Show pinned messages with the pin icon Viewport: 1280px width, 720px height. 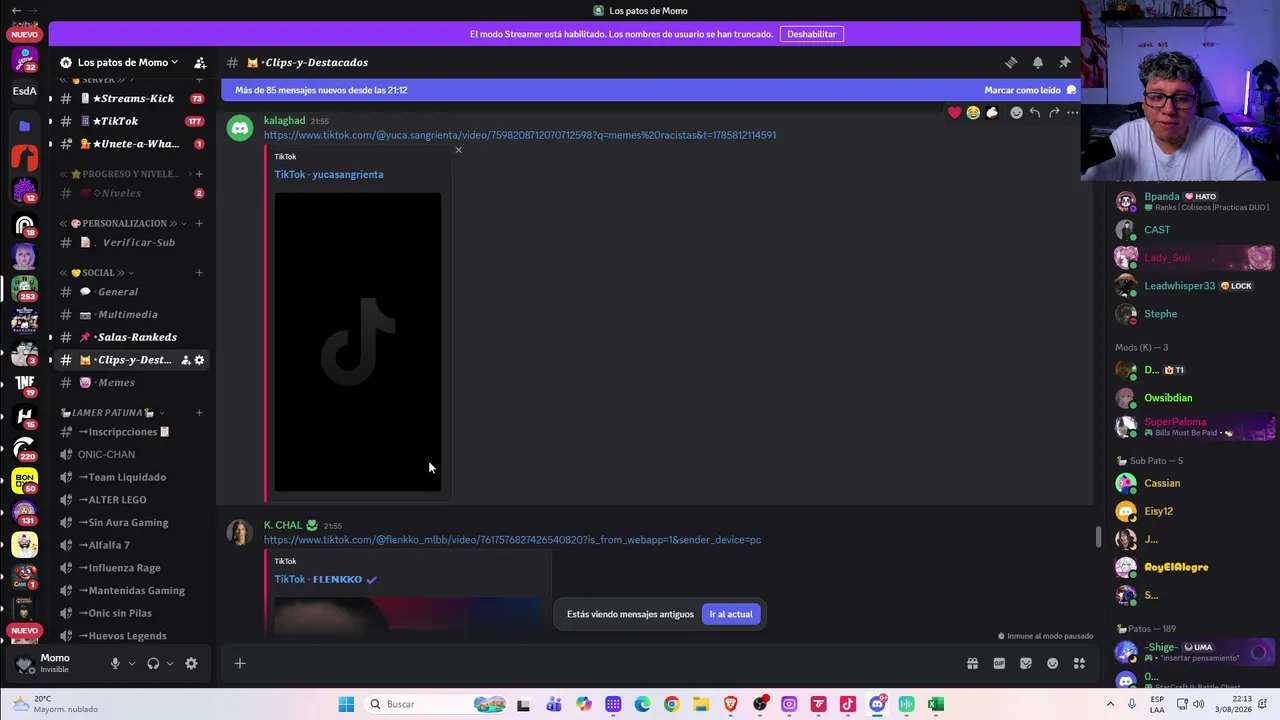coord(1065,62)
